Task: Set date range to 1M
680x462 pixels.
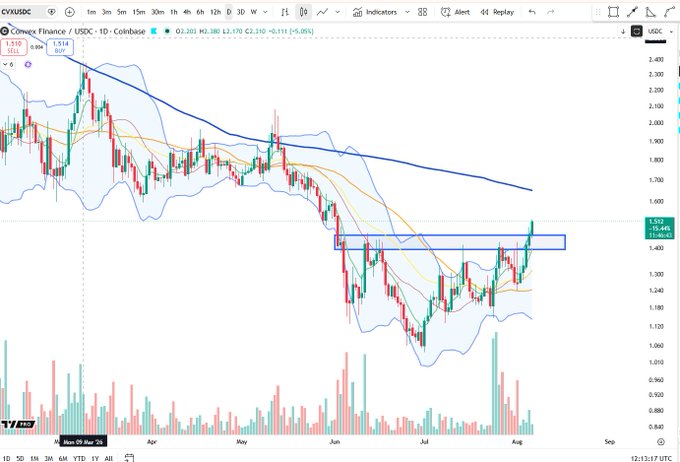Action: [x=35, y=458]
